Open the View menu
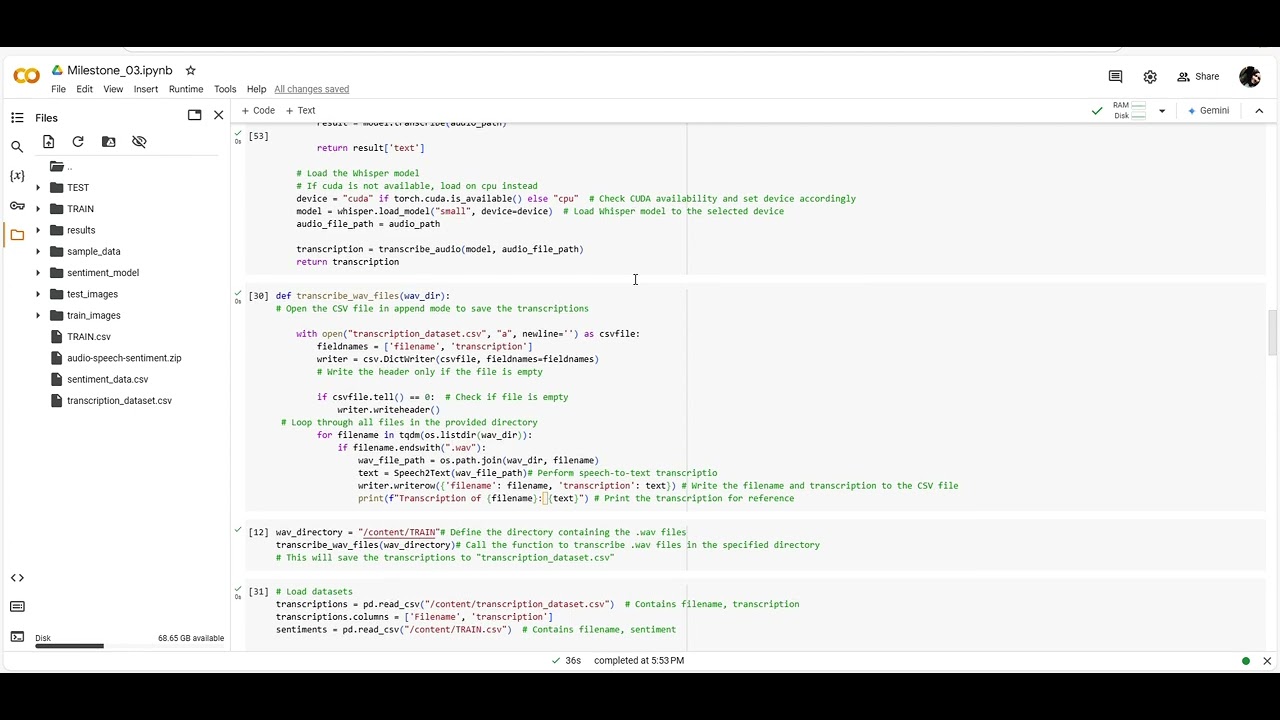 pyautogui.click(x=113, y=89)
